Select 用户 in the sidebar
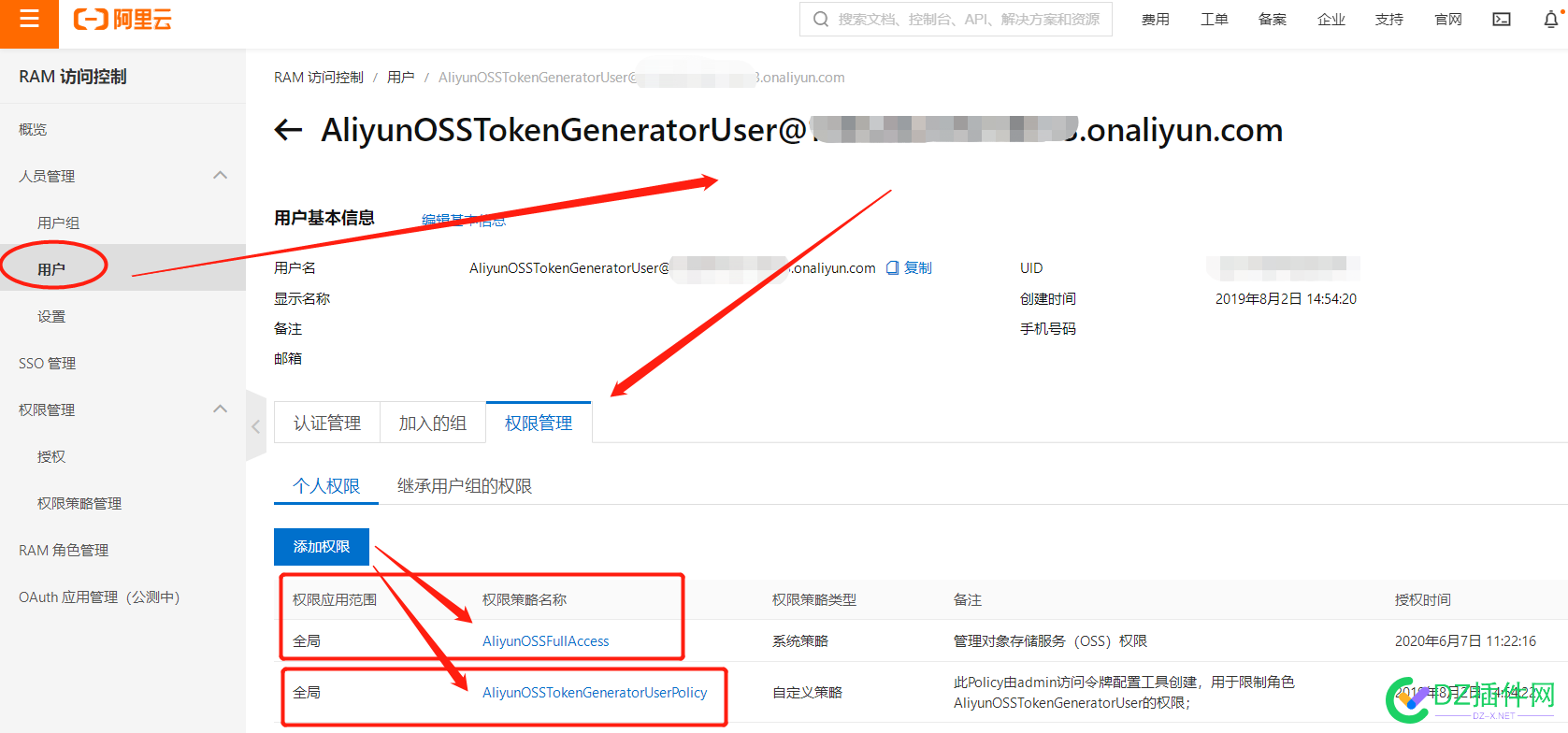The height and width of the screenshot is (733, 1568). tap(122, 269)
